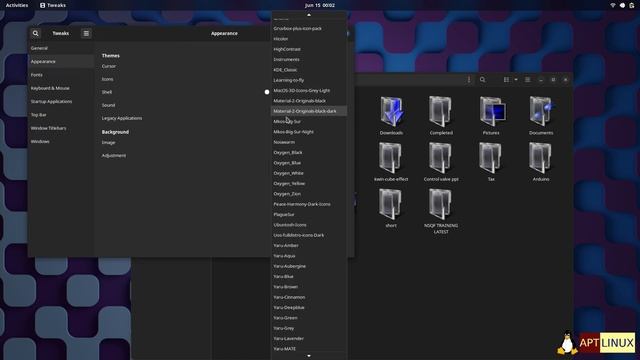Viewport: 640px width, 360px height.
Task: Open Window Titlebars section
Action: (x=61, y=128)
